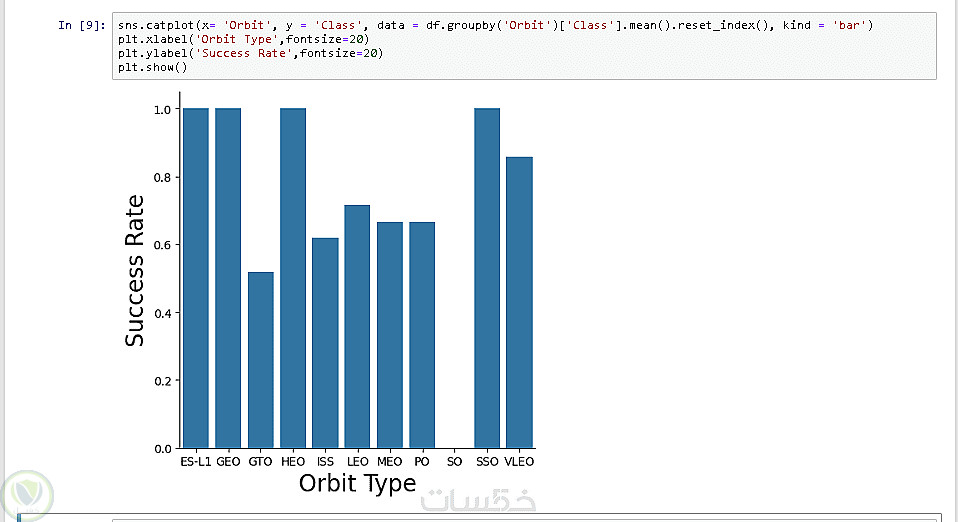Click the 'ISS' x-axis tick label
Viewport: 958px width, 522px height.
(325, 461)
